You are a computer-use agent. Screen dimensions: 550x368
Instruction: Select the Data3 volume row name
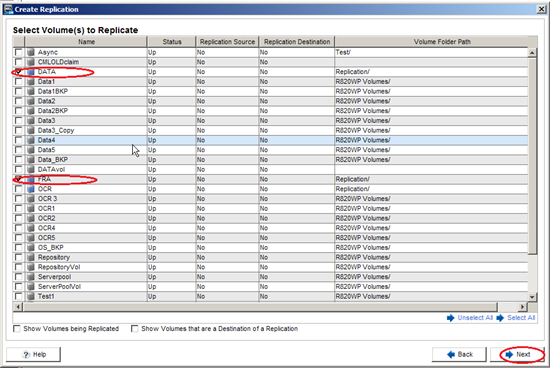point(46,121)
